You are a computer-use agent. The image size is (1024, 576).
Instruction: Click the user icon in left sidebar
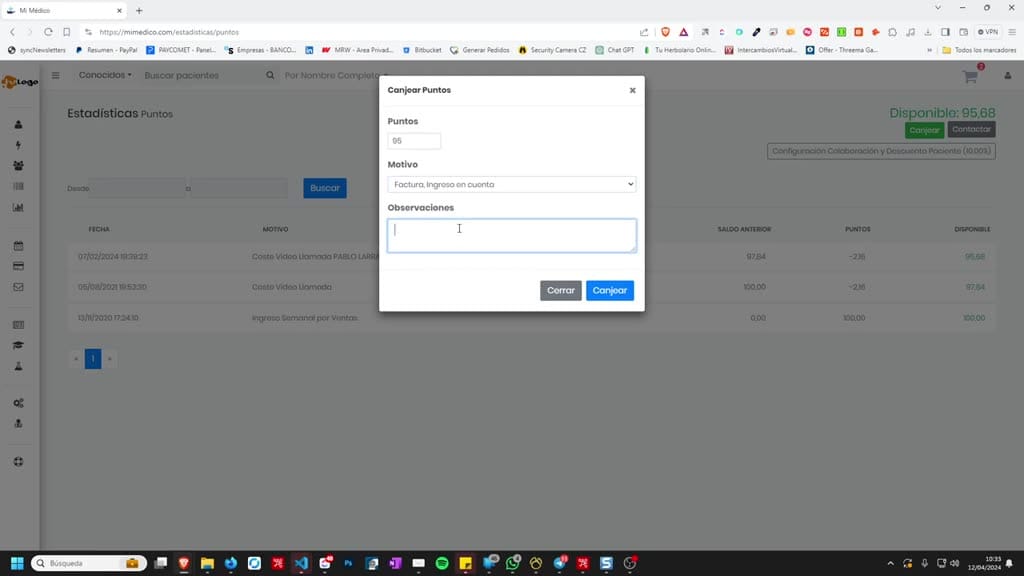tap(18, 124)
